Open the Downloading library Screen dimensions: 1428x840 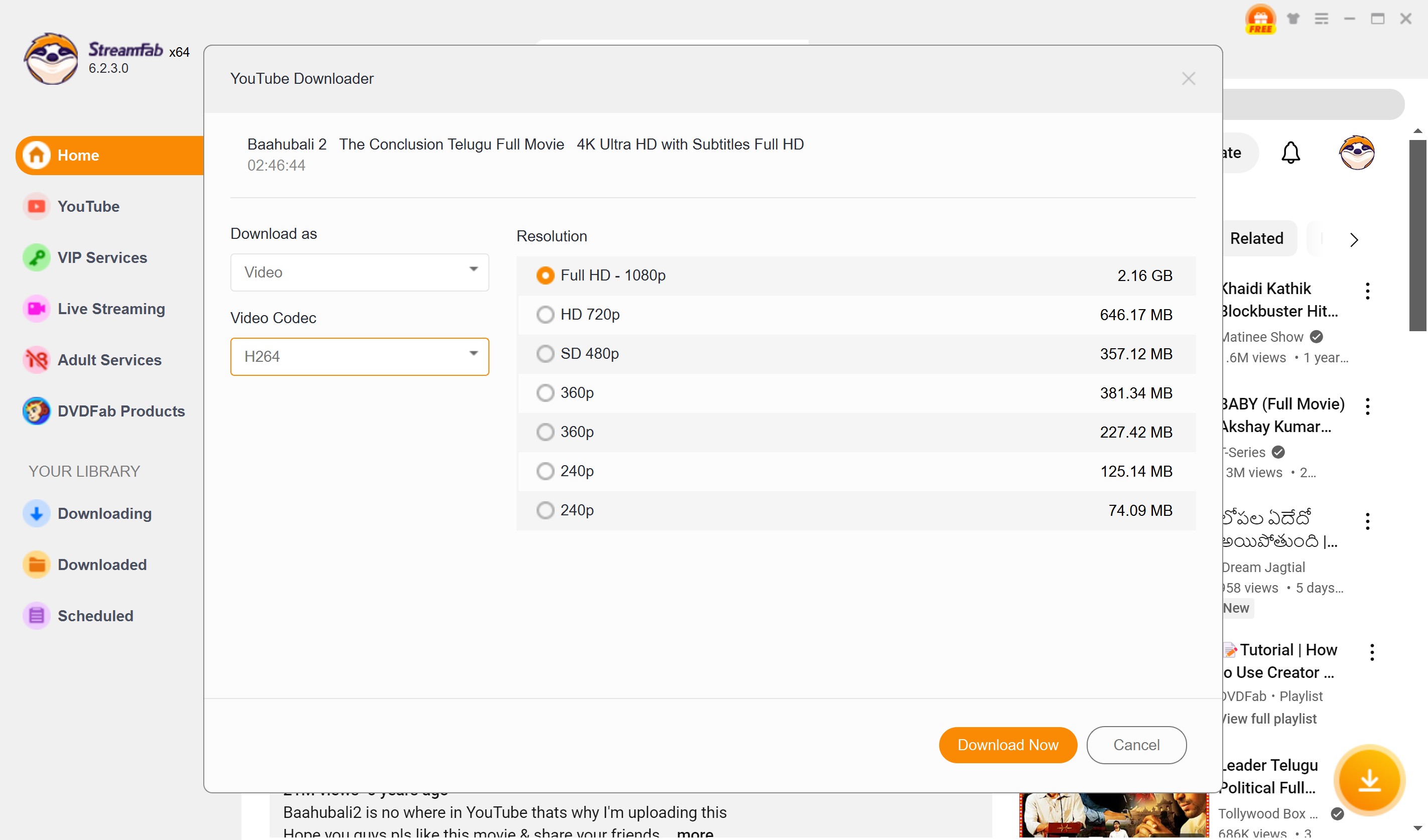(104, 513)
